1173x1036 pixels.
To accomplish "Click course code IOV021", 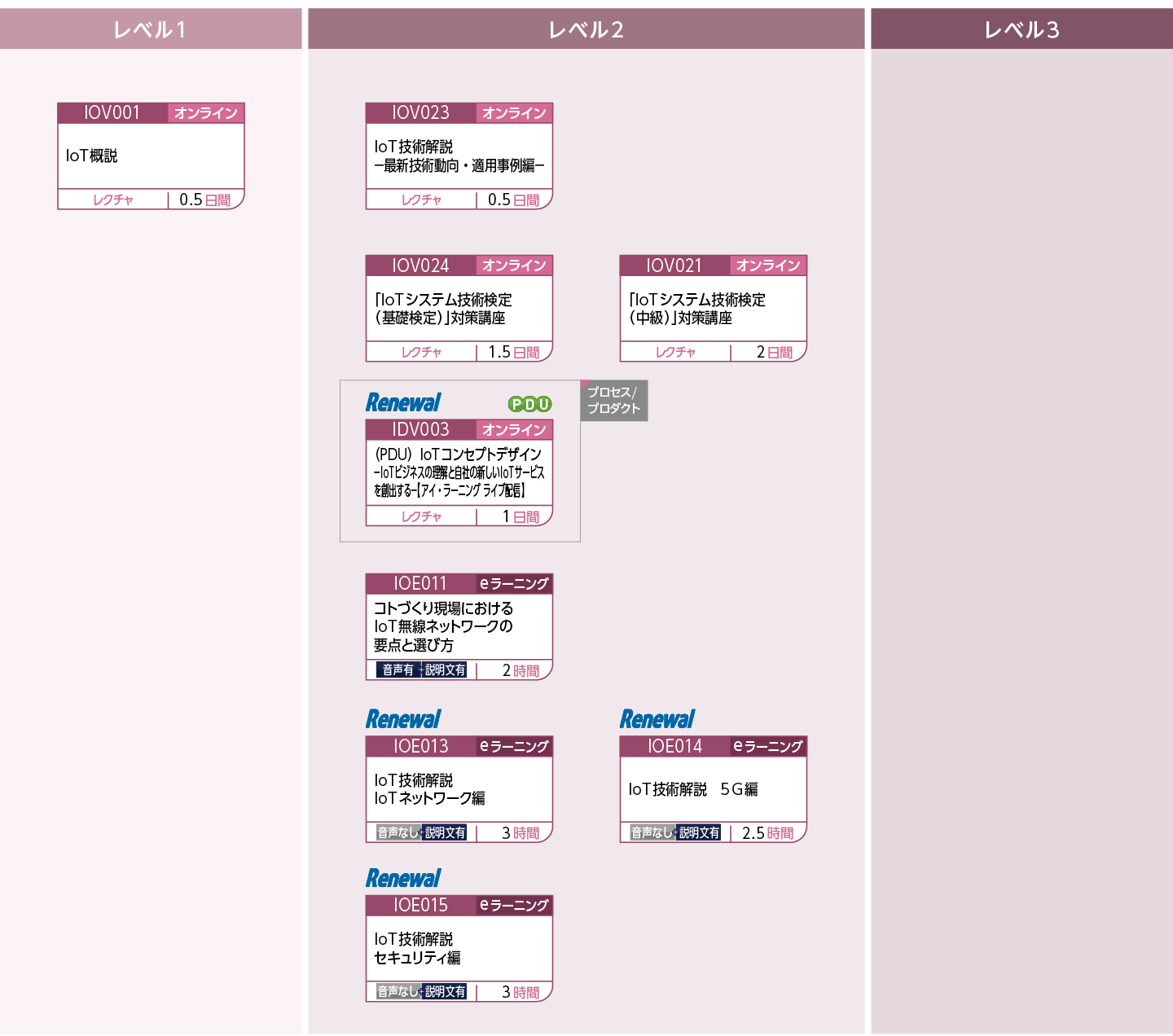I will (674, 266).
